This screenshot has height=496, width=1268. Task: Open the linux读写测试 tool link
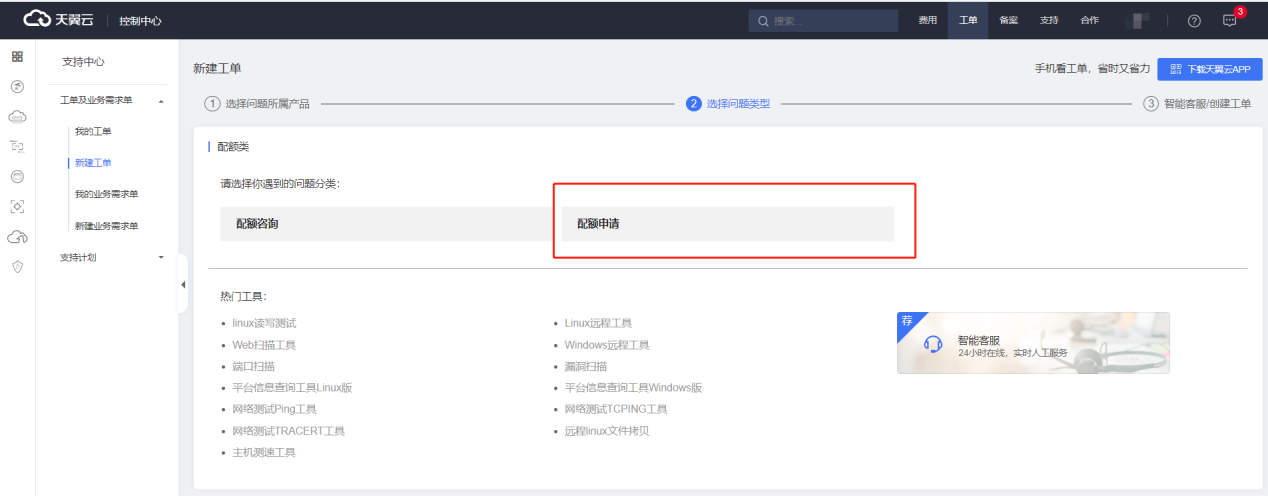[x=264, y=323]
